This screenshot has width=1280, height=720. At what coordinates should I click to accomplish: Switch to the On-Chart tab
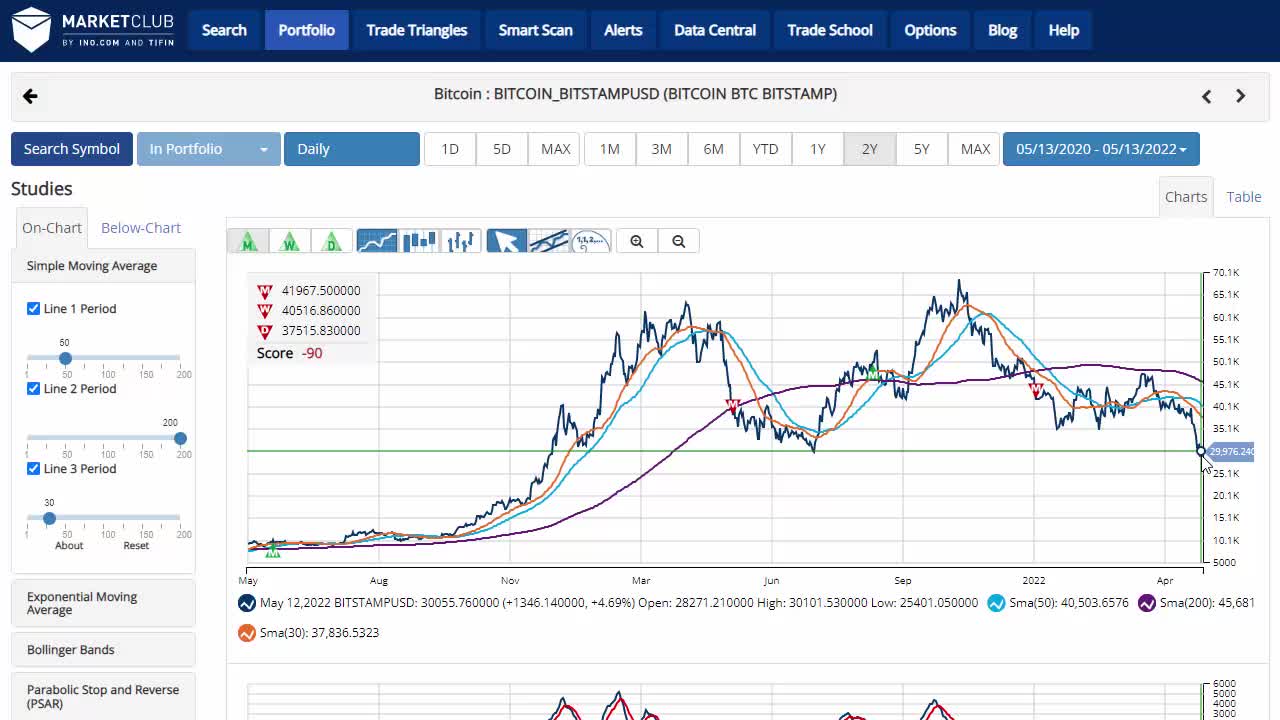point(52,228)
